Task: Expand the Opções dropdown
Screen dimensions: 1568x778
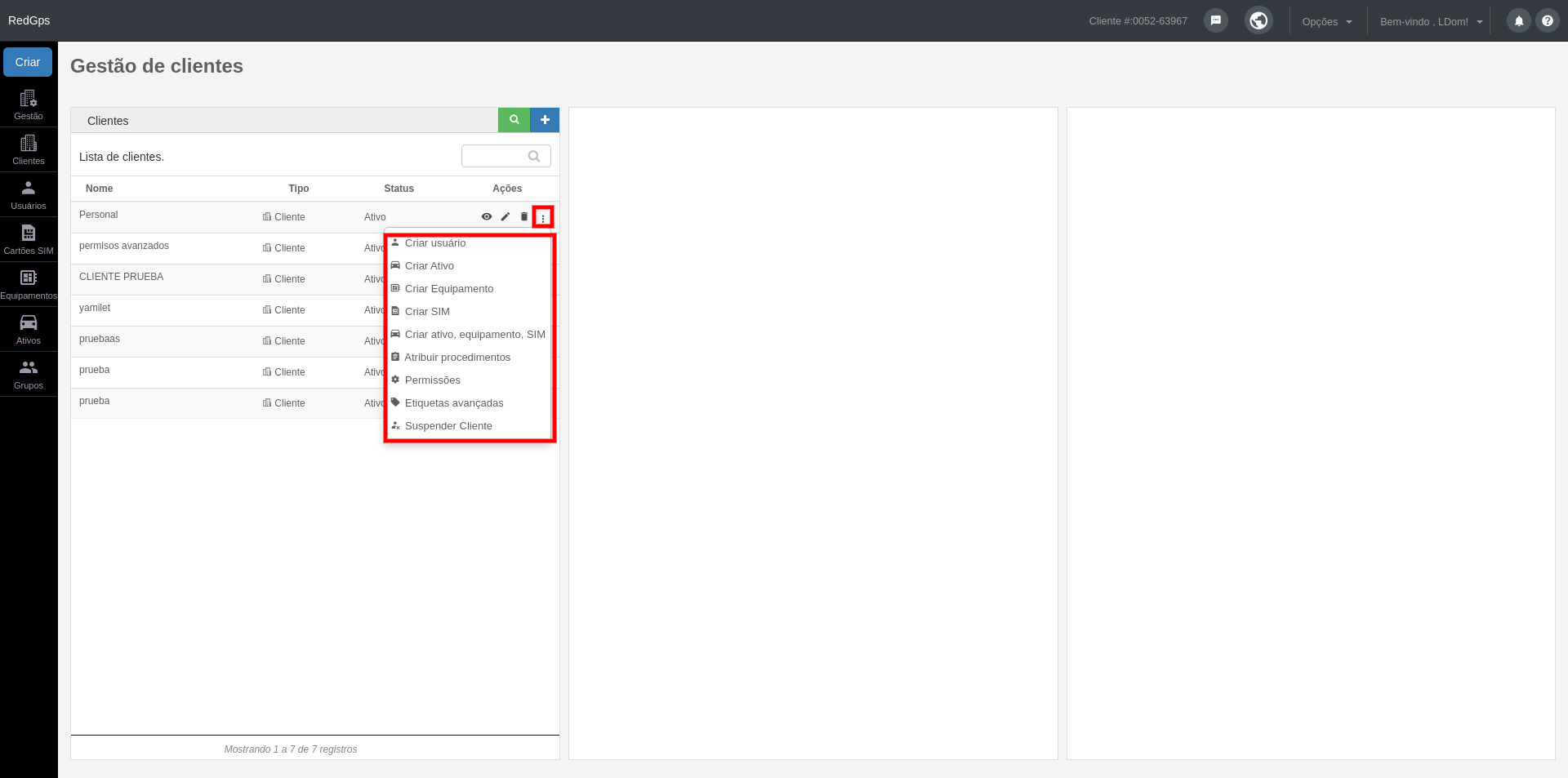Action: 1327,21
